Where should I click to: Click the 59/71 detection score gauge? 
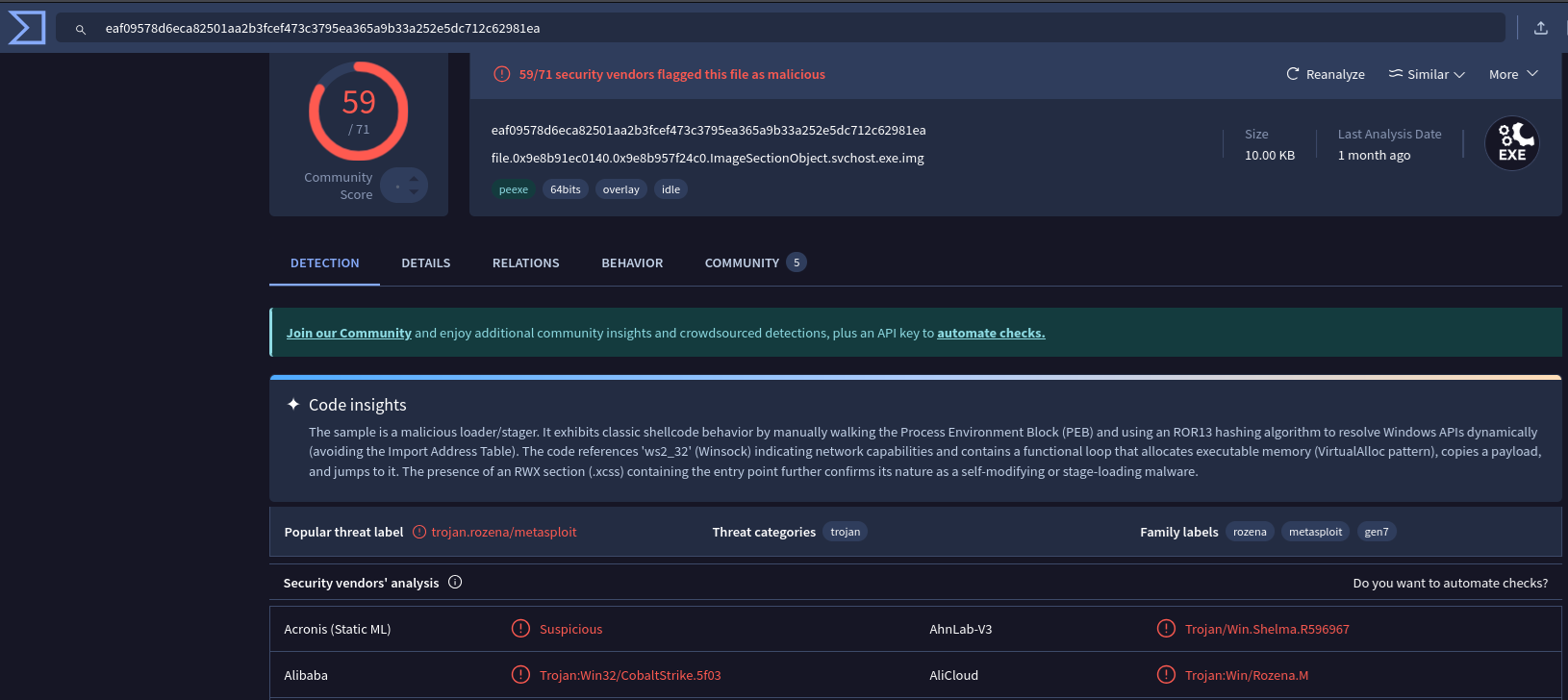point(358,112)
